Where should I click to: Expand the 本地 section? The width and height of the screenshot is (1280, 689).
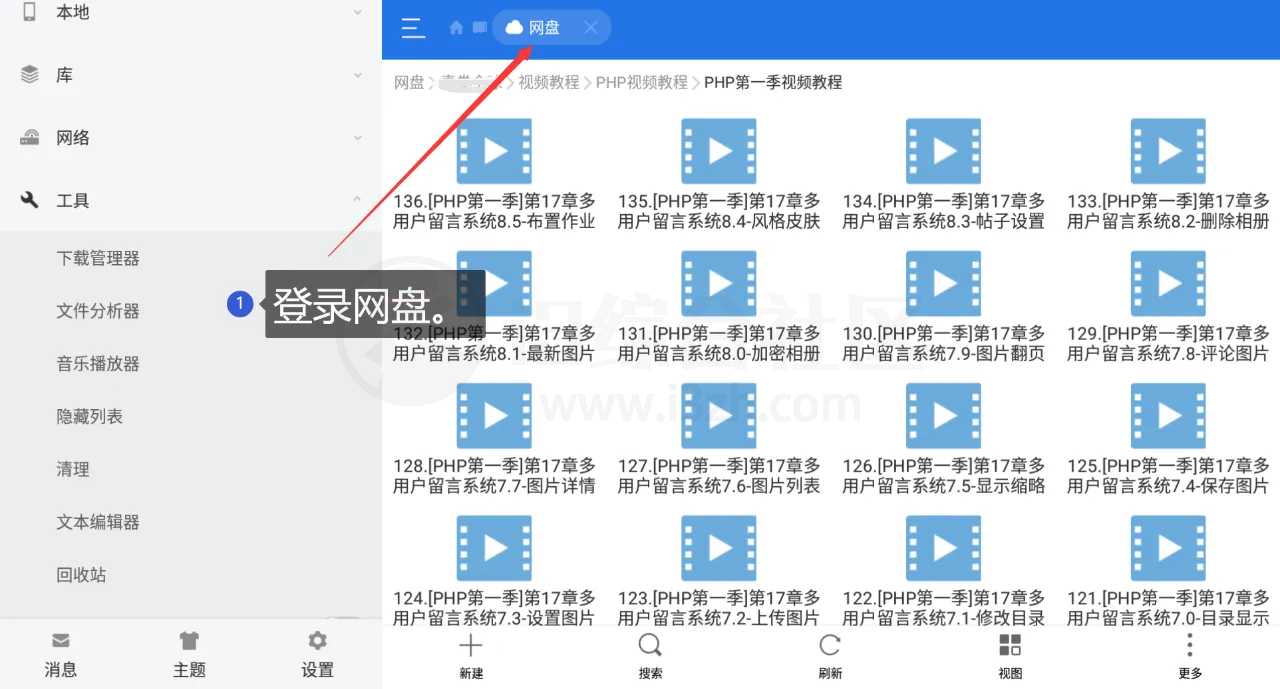(358, 12)
